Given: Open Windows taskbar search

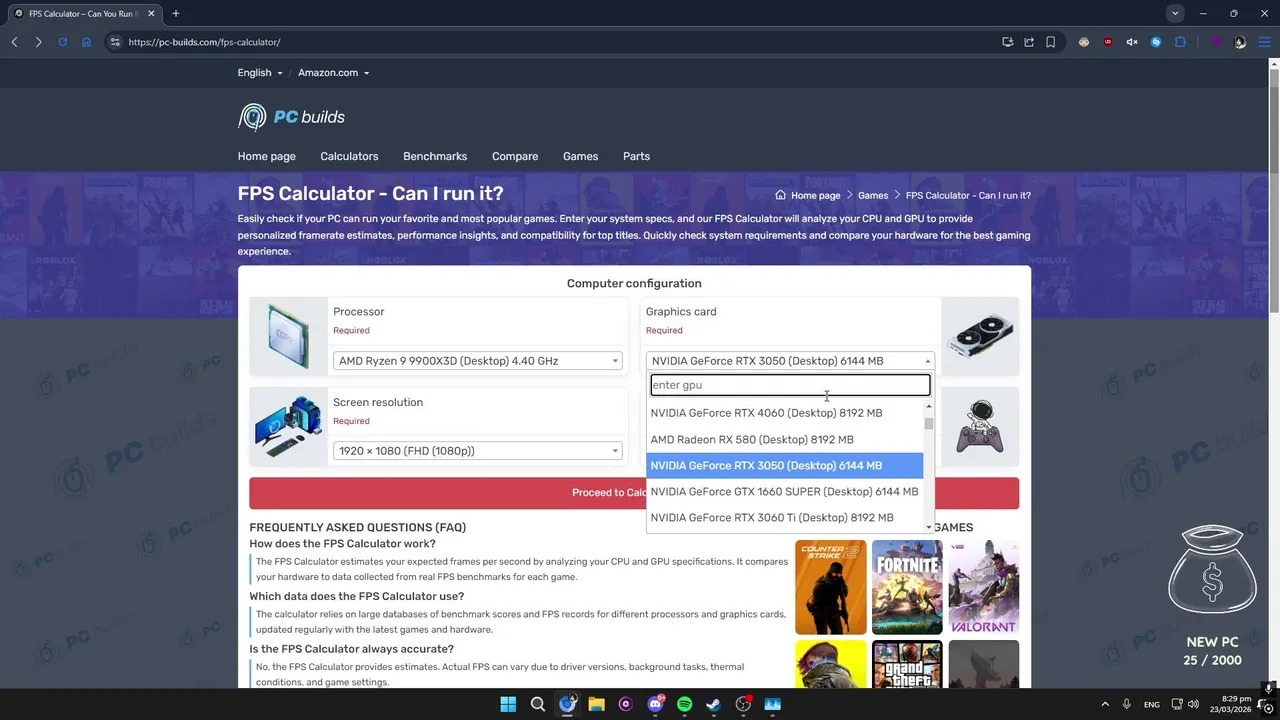Looking at the screenshot, I should 537,704.
